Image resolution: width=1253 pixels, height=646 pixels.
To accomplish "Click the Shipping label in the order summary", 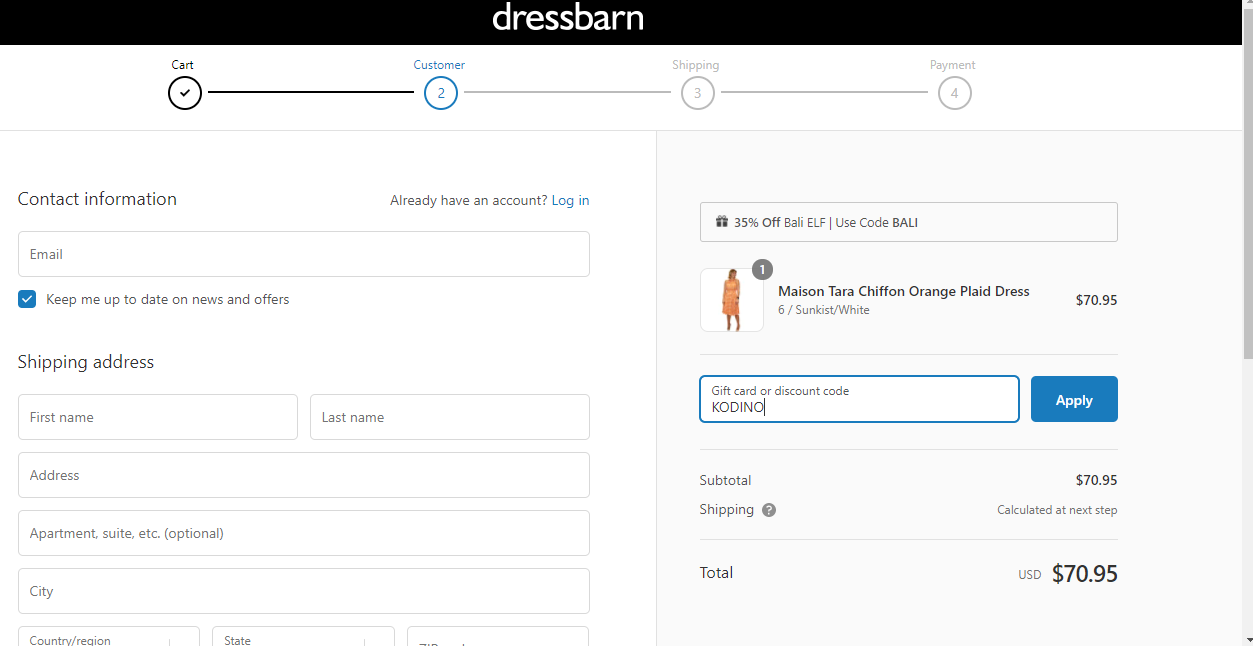I will pyautogui.click(x=727, y=510).
